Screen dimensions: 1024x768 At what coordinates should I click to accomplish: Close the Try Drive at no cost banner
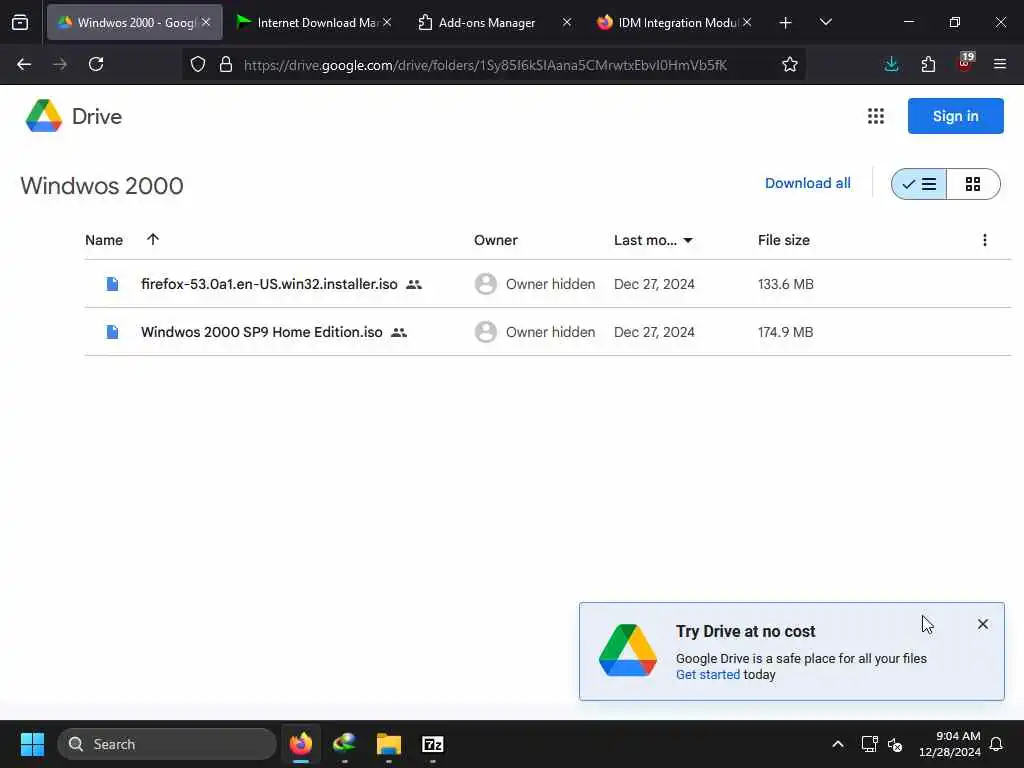coord(983,624)
